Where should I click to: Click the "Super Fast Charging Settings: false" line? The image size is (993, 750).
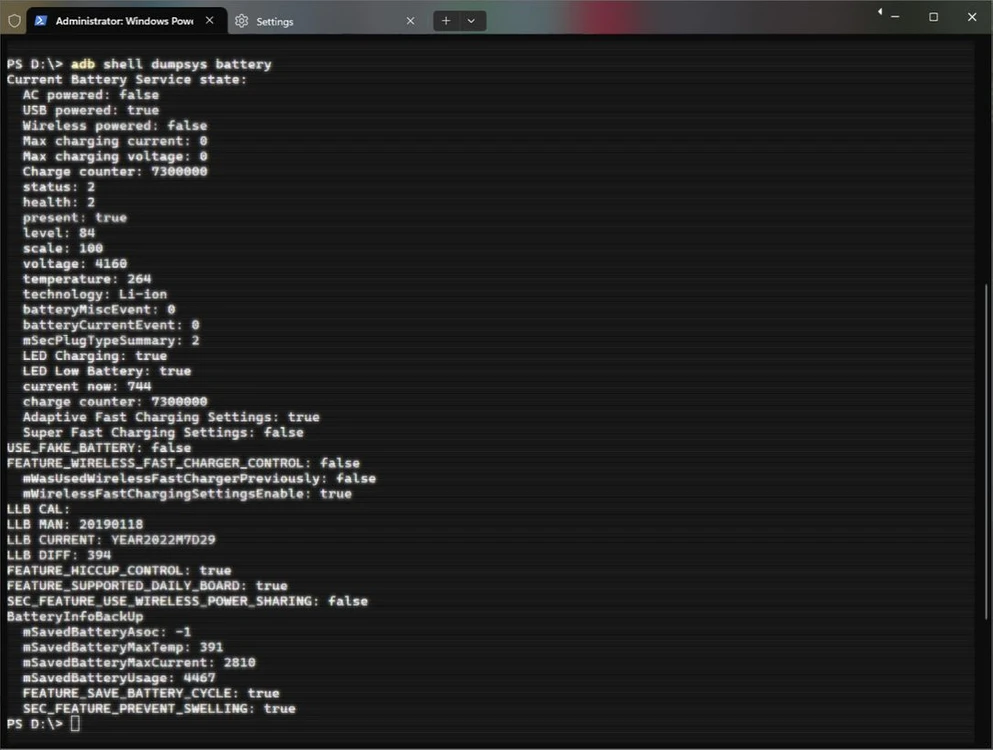tap(163, 433)
